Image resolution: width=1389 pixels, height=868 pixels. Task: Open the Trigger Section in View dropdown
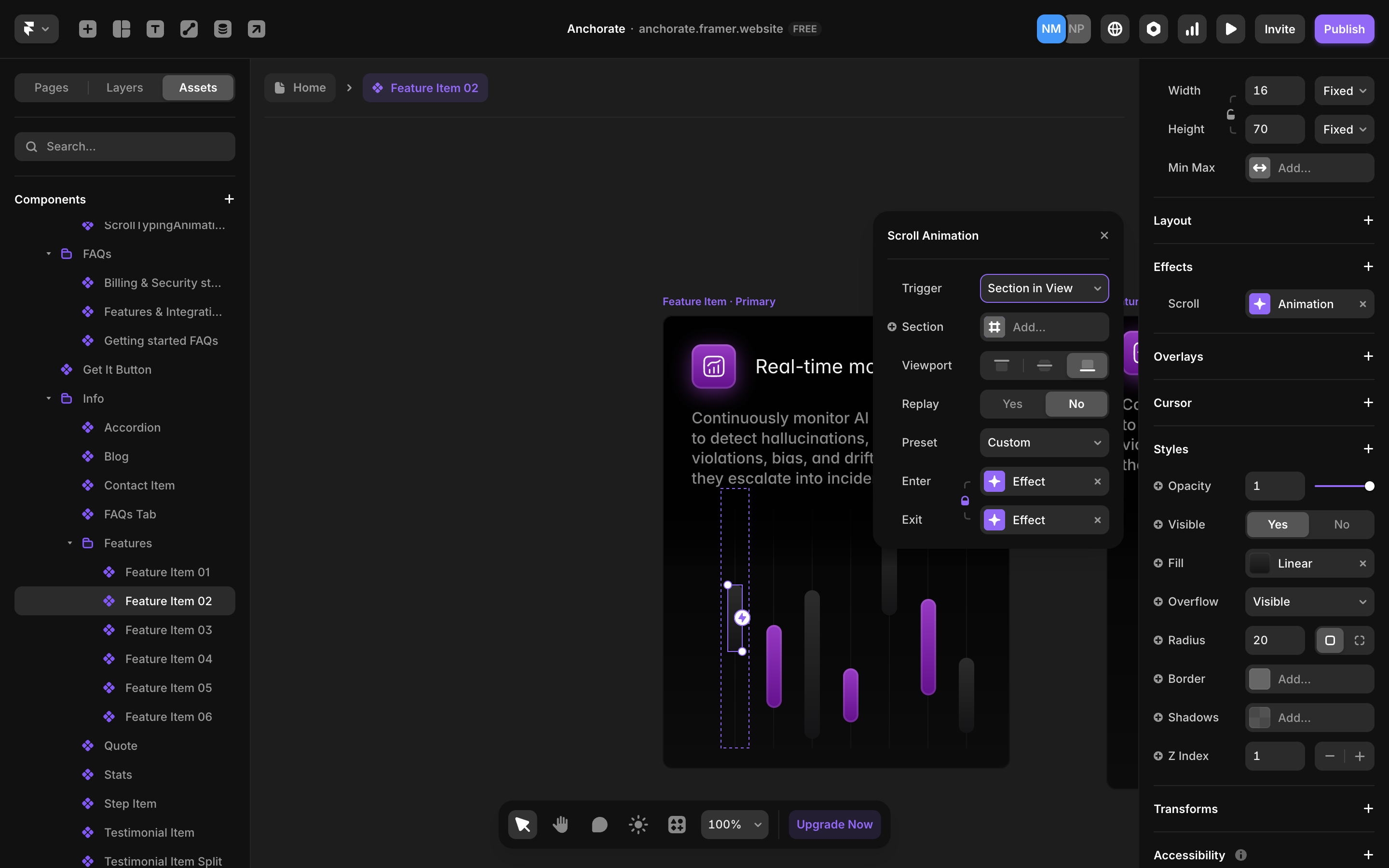coord(1044,288)
